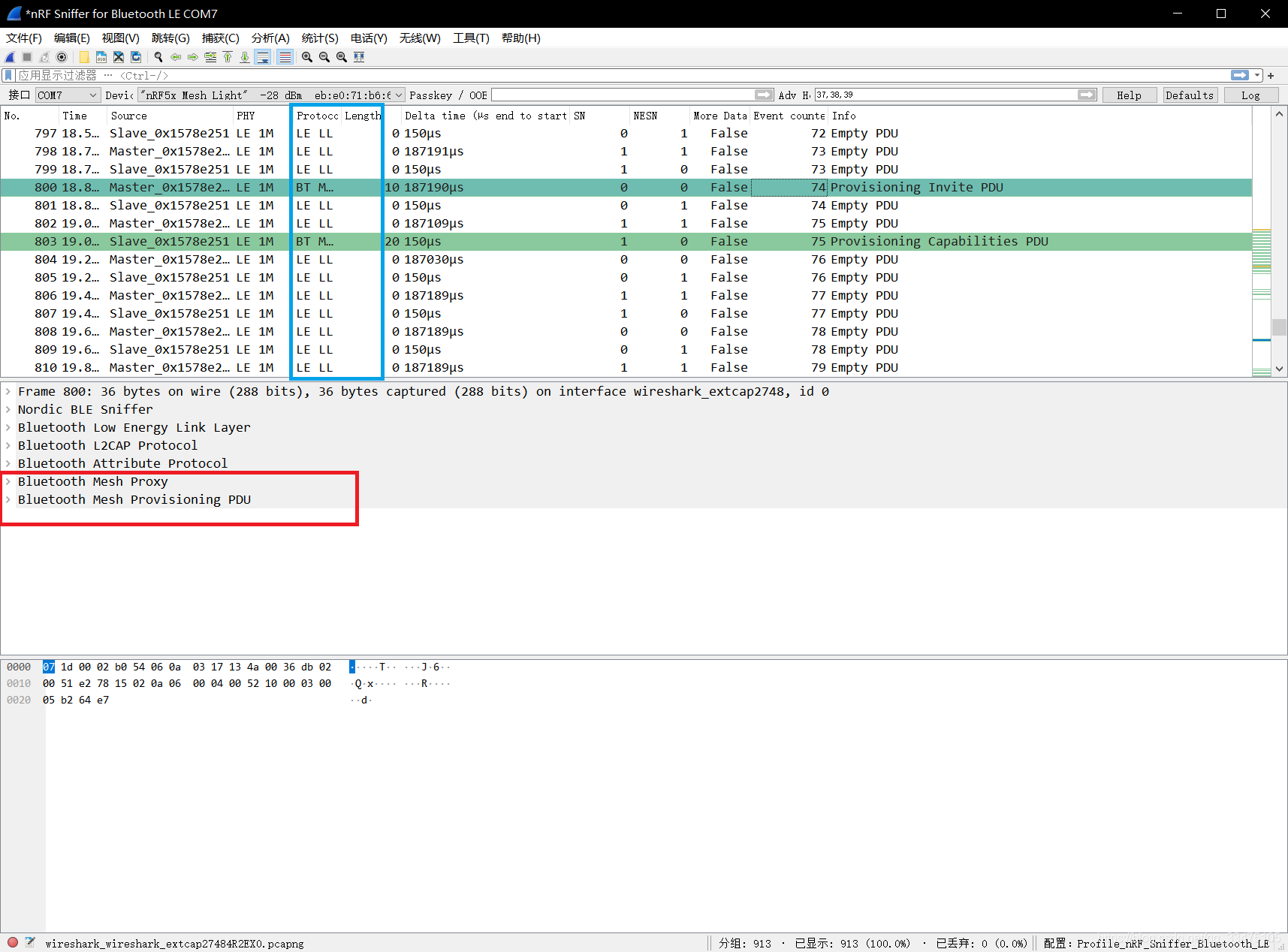Viewport: 1288px width, 952px height.
Task: Add a display filter button with plus
Action: pyautogui.click(x=1271, y=75)
